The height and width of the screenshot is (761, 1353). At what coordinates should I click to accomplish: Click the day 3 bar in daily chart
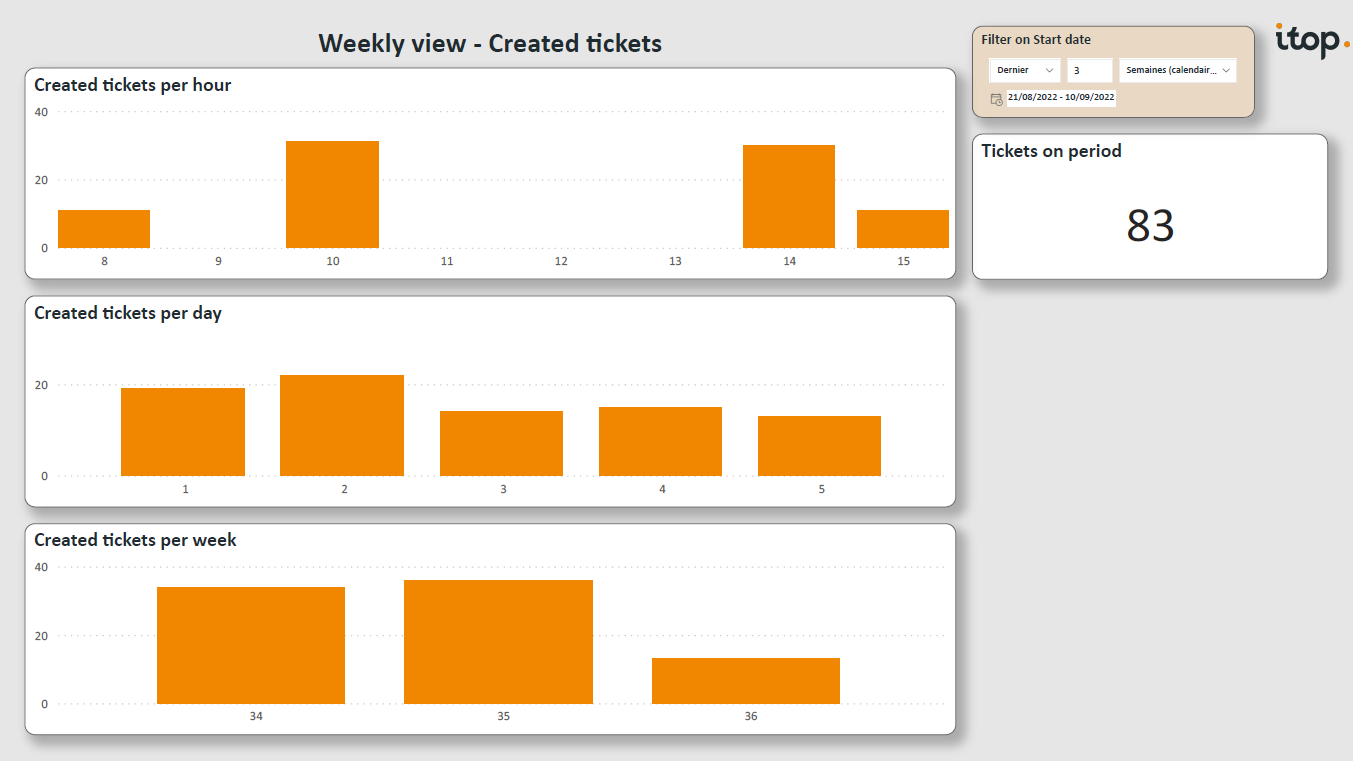click(501, 444)
